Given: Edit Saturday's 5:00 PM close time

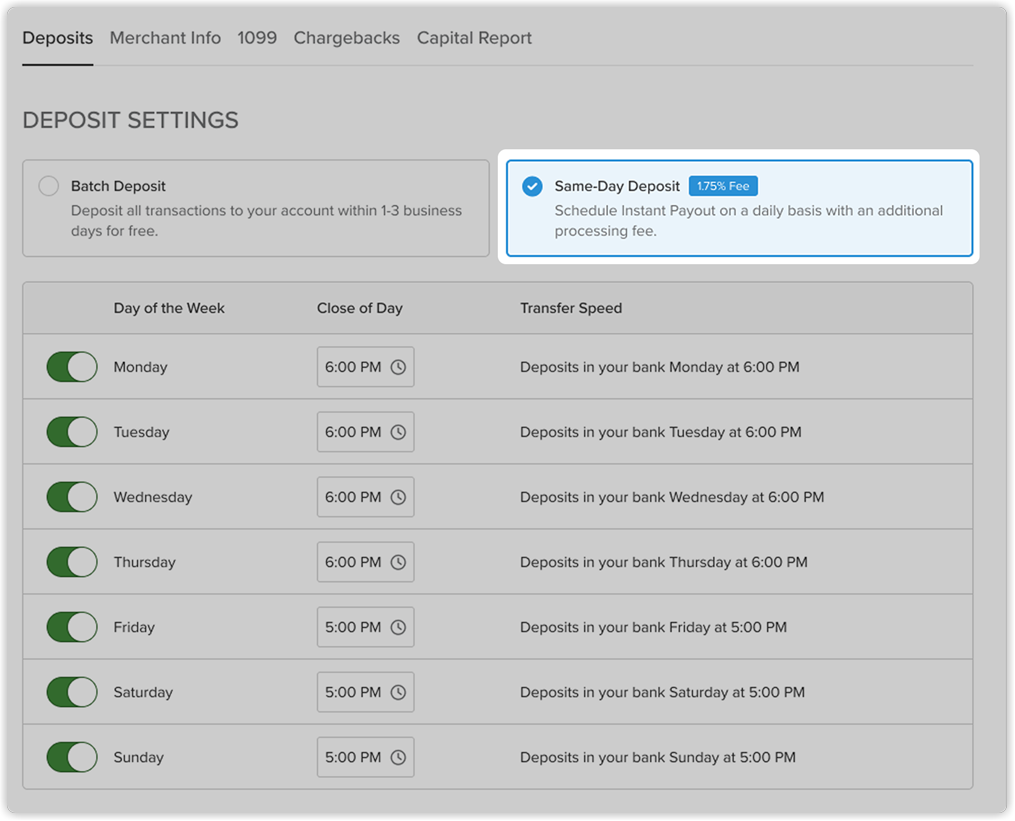Looking at the screenshot, I should (x=365, y=692).
